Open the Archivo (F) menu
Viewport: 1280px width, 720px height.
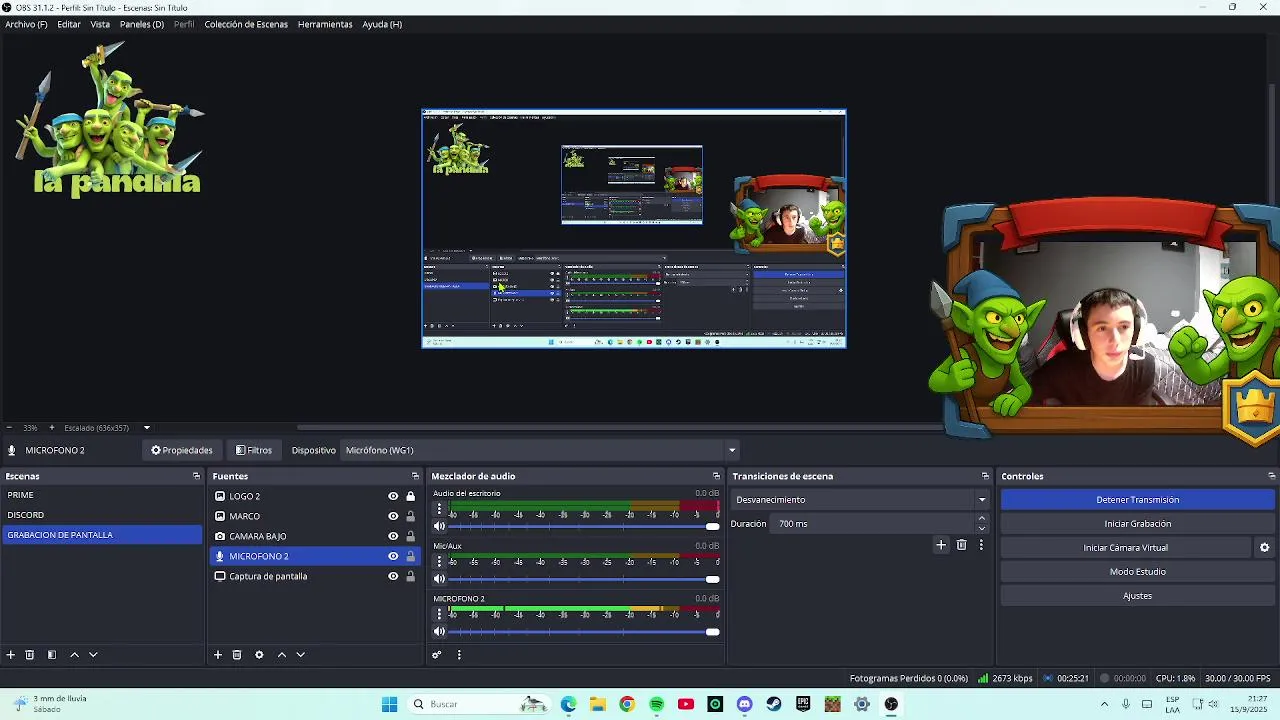26,24
